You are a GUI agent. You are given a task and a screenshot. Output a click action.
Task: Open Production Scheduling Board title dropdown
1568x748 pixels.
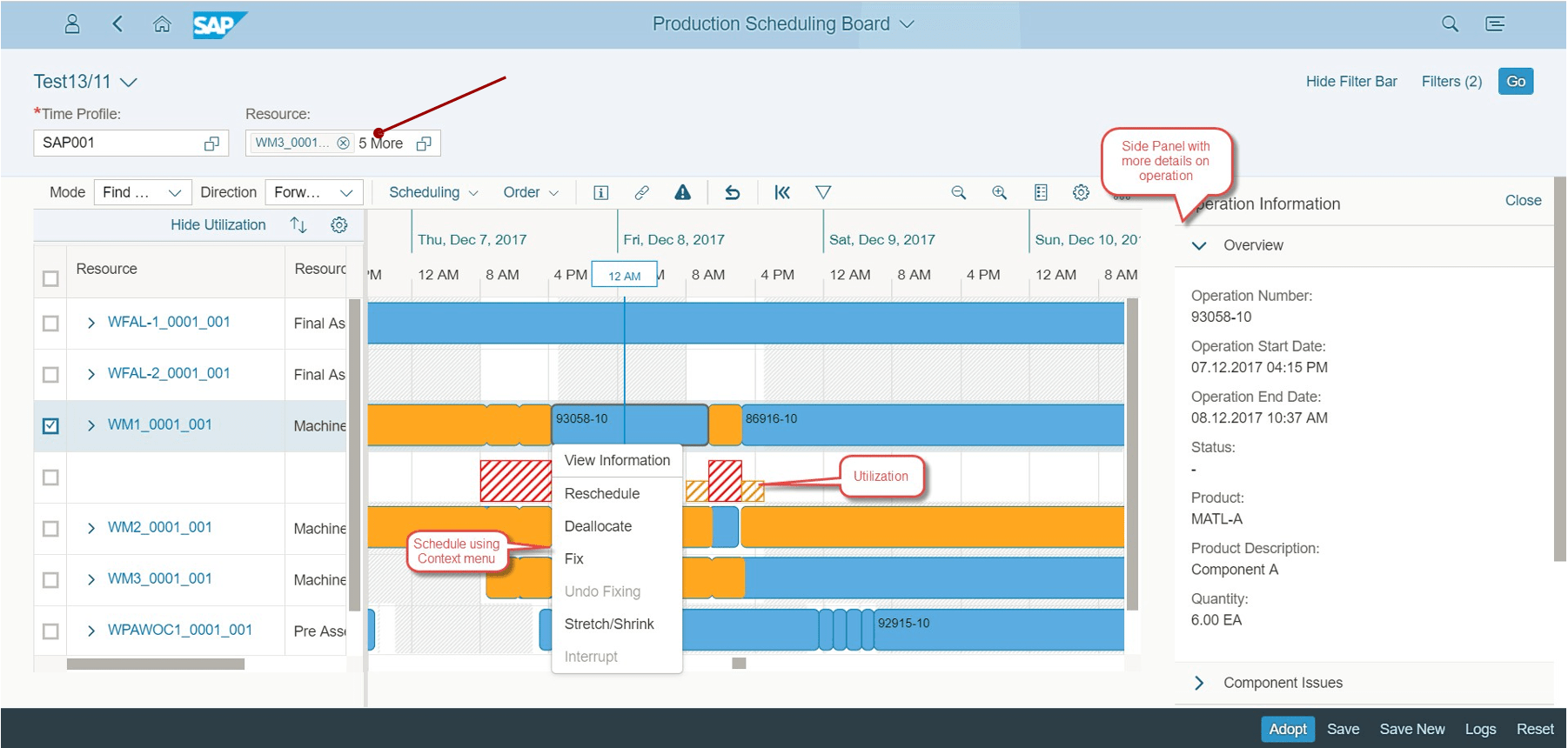point(907,24)
